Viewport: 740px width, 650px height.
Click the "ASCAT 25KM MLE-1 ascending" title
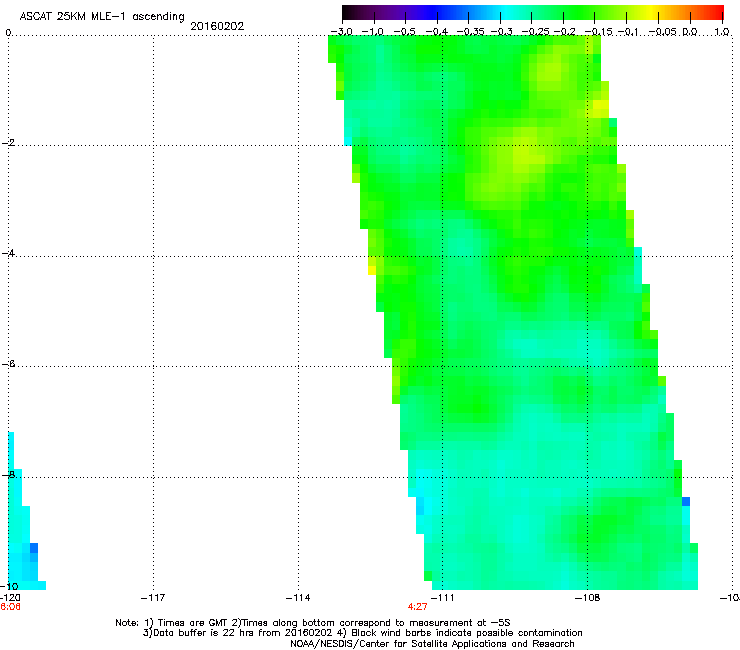(x=102, y=17)
